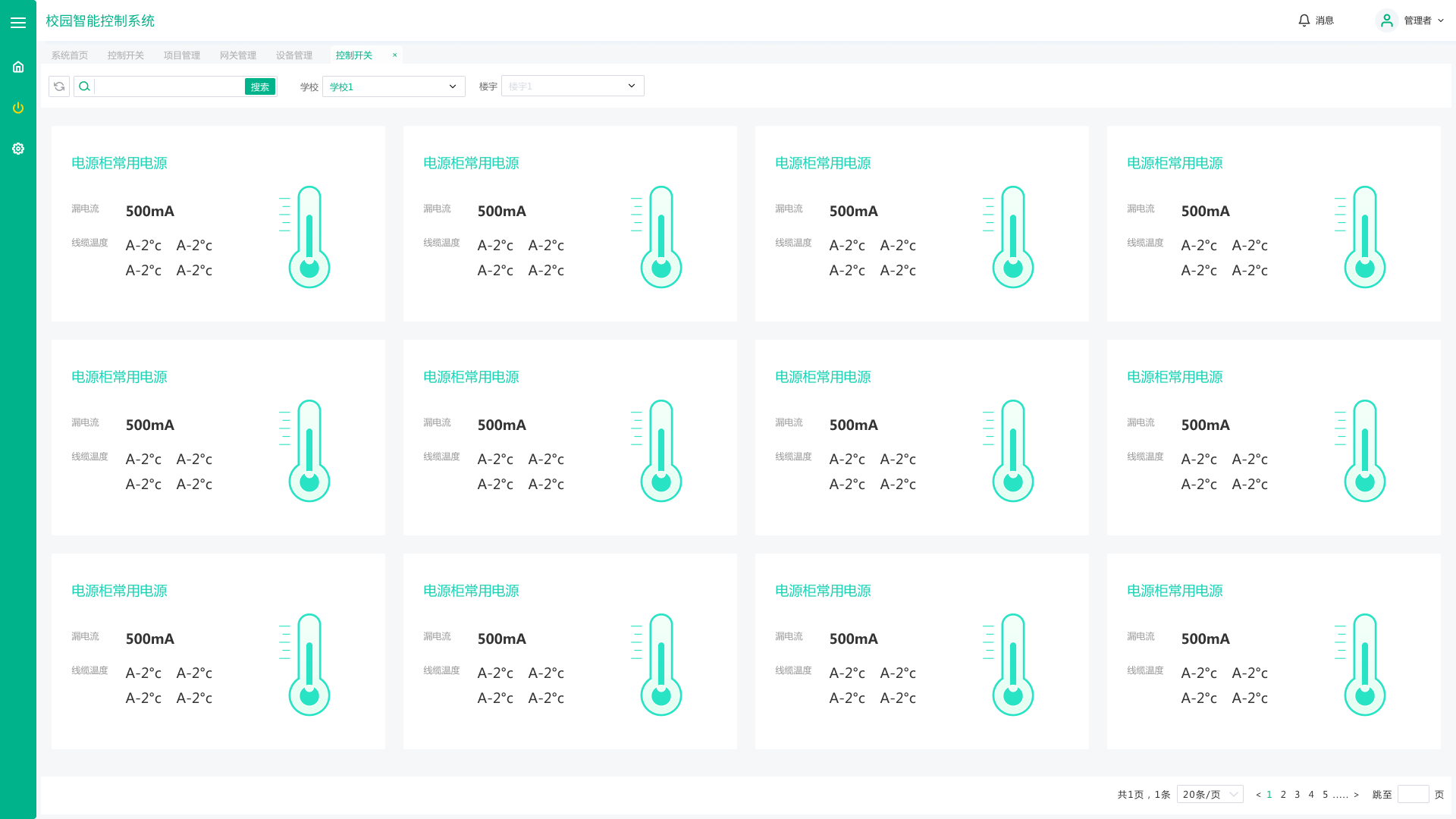Click the magnifier search icon
The width and height of the screenshot is (1456, 819).
(x=84, y=86)
